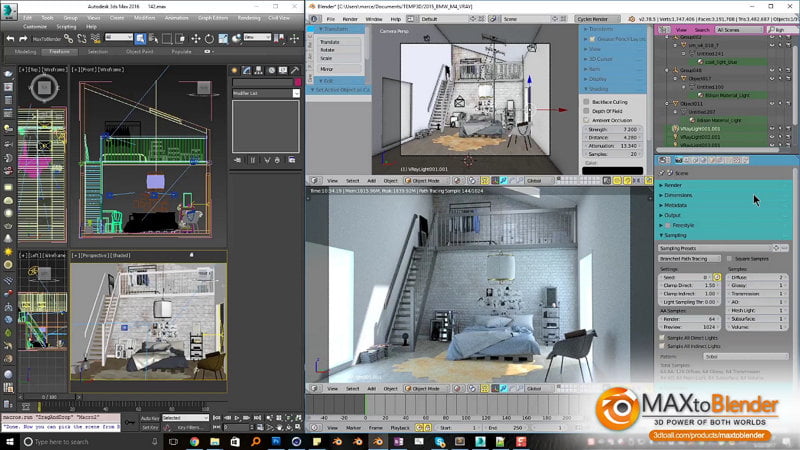This screenshot has height=450, width=800.
Task: Click the 3ds Max undo arrow
Action: 10,39
